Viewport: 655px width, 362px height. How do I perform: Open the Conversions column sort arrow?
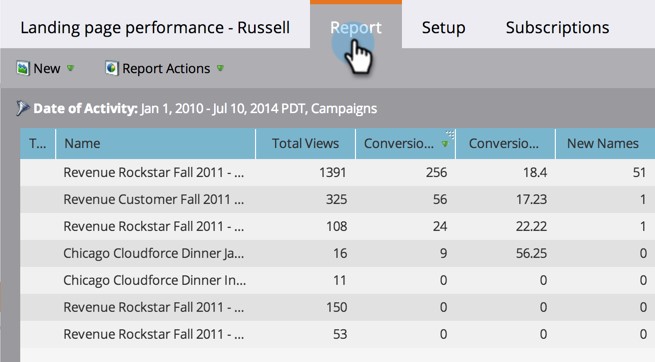click(445, 144)
